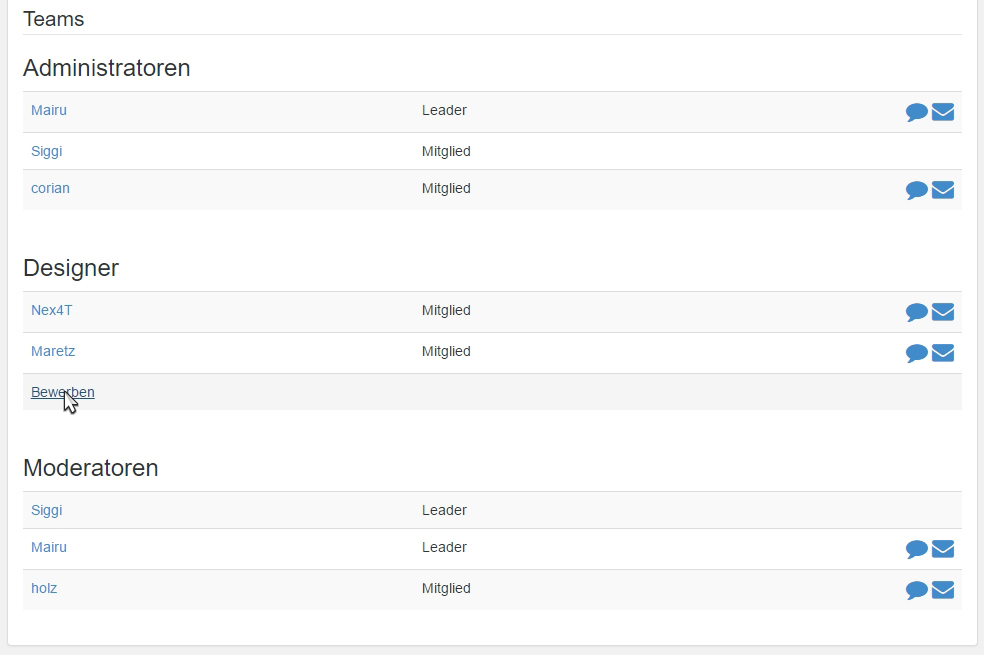Open chat message icon for Mairu in Administratoren
The width and height of the screenshot is (984, 655).
coord(916,112)
